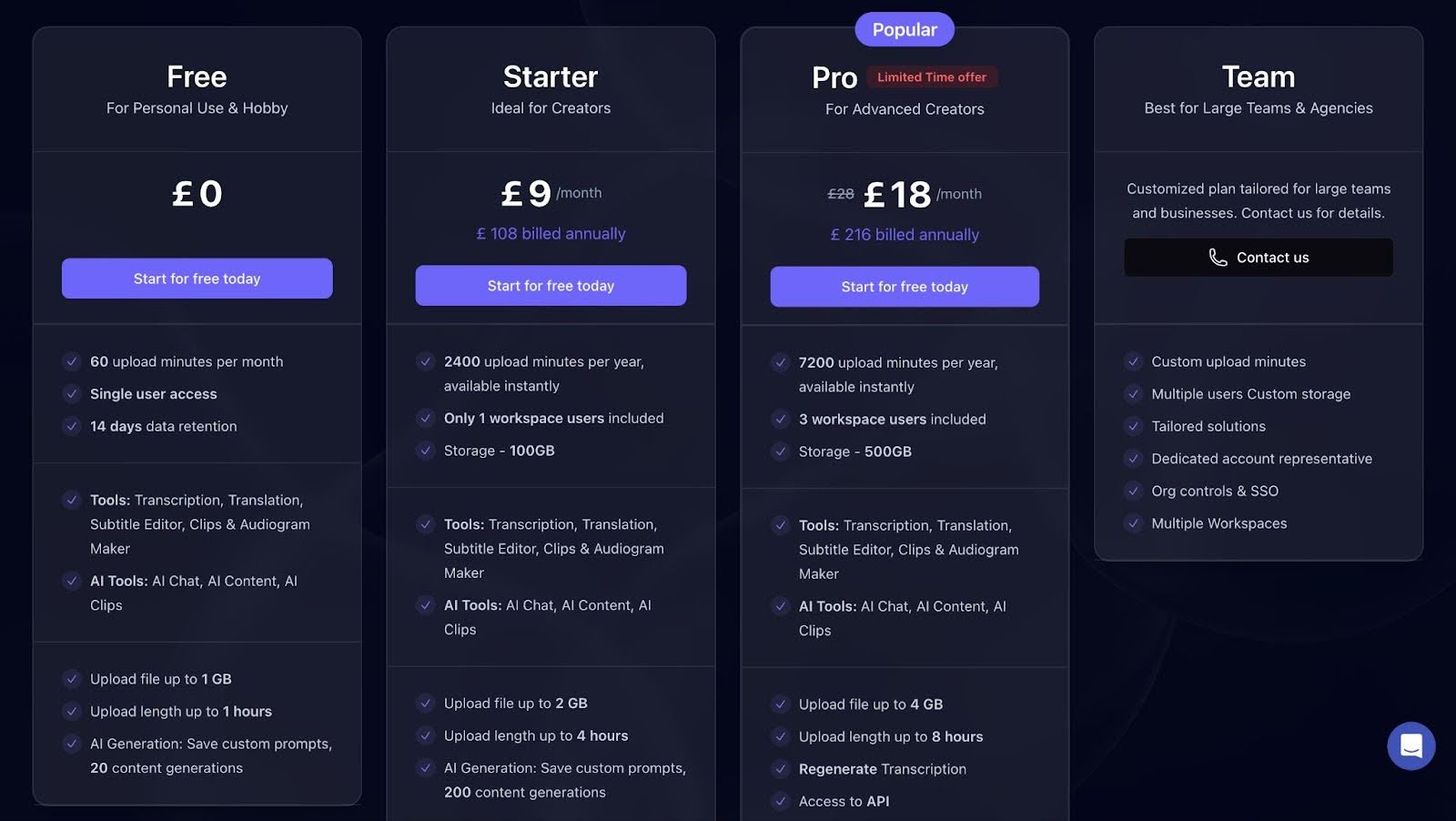Click the Contact us button
The height and width of the screenshot is (821, 1456).
click(1258, 258)
